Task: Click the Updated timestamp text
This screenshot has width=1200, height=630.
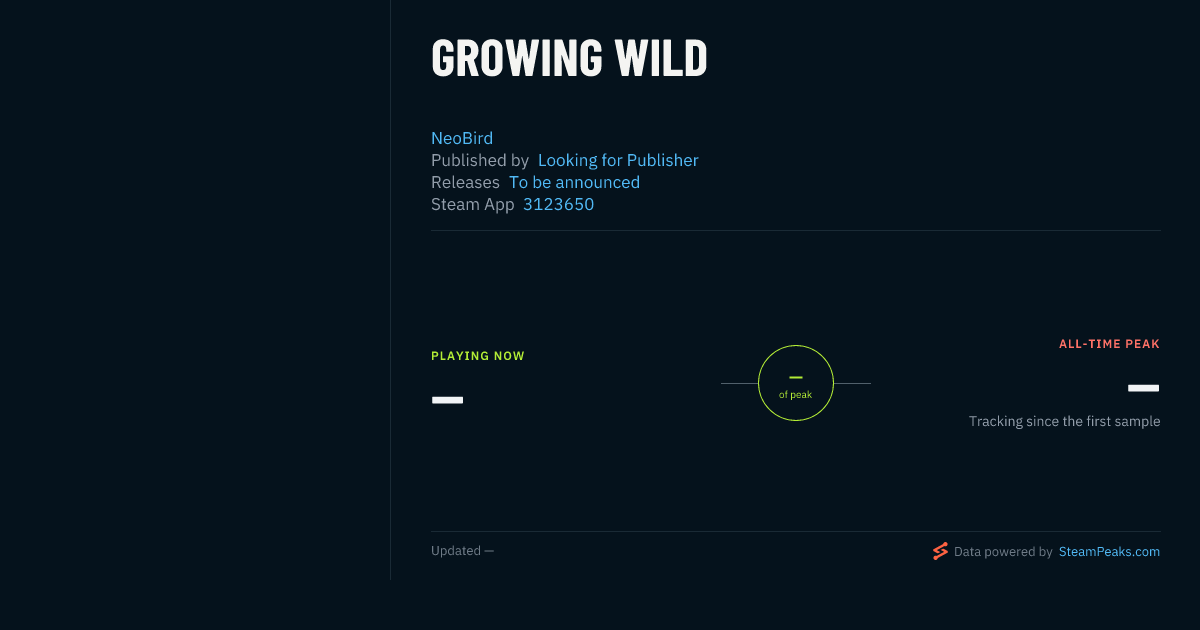Action: tap(462, 551)
